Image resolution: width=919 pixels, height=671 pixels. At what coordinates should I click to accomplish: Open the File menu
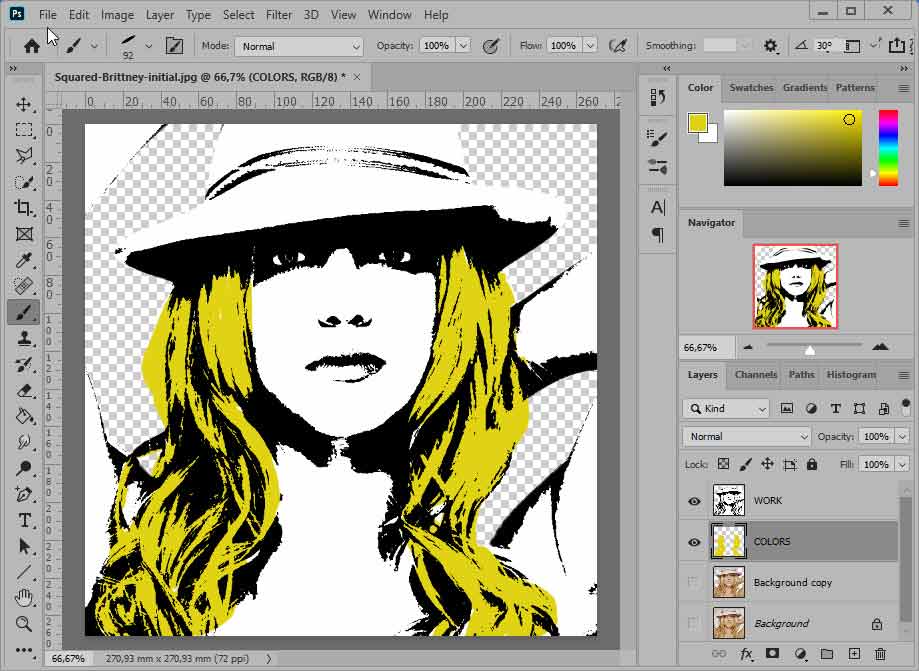tap(47, 15)
